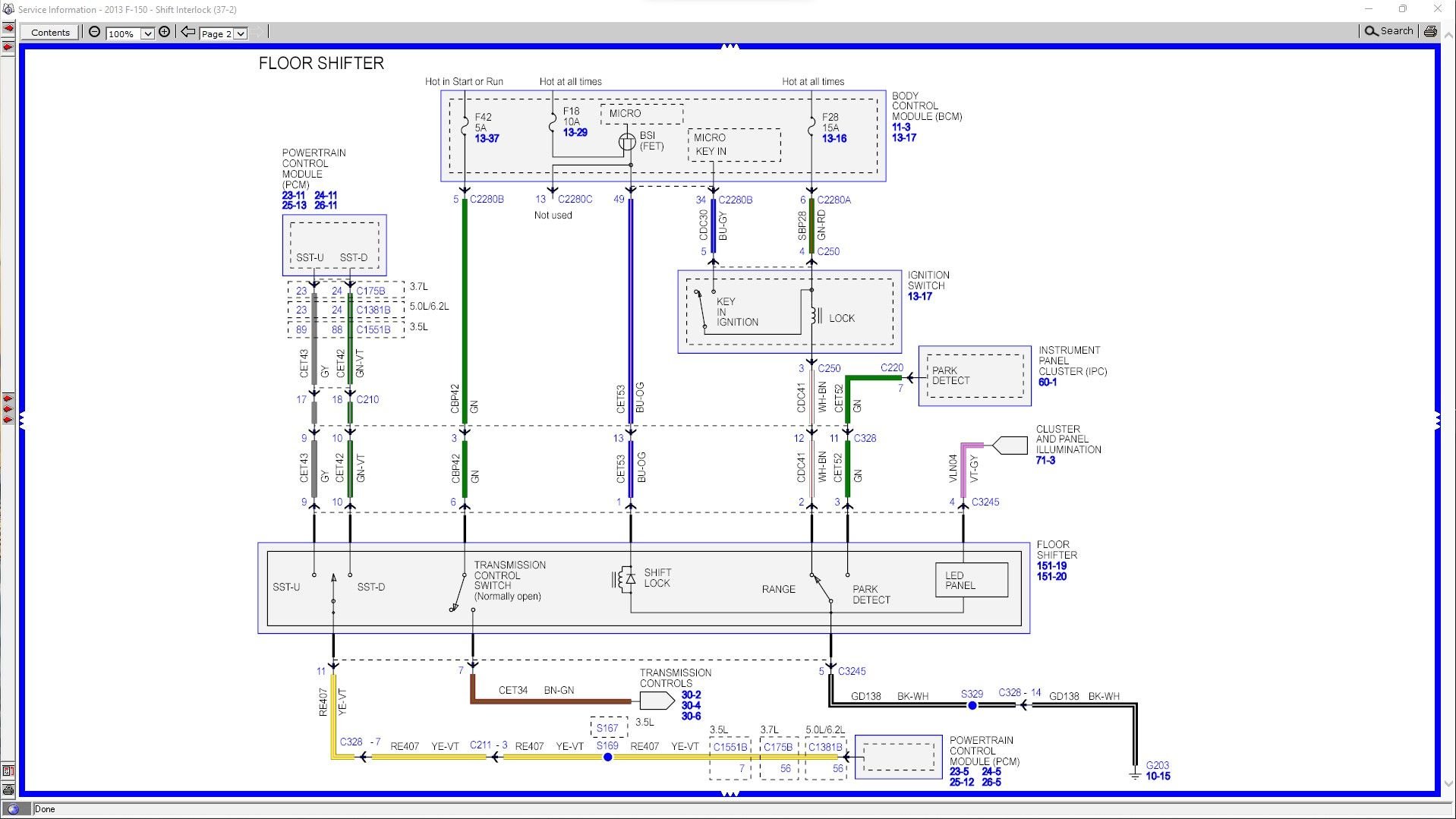Viewport: 1456px width, 819px height.
Task: Open the zoom percentage dropdown
Action: pos(147,33)
